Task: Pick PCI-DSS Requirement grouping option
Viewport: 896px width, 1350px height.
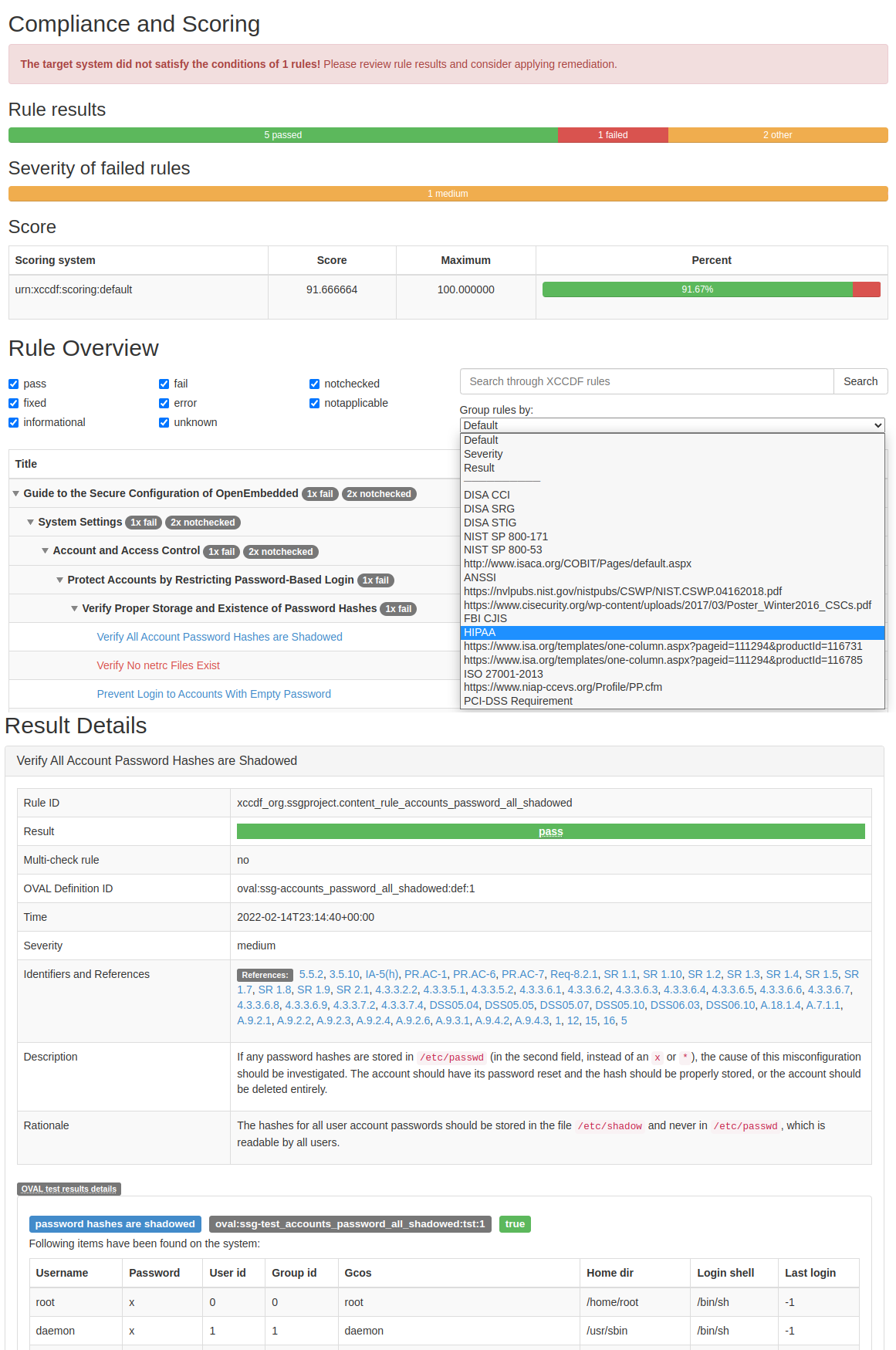Action: pos(518,702)
